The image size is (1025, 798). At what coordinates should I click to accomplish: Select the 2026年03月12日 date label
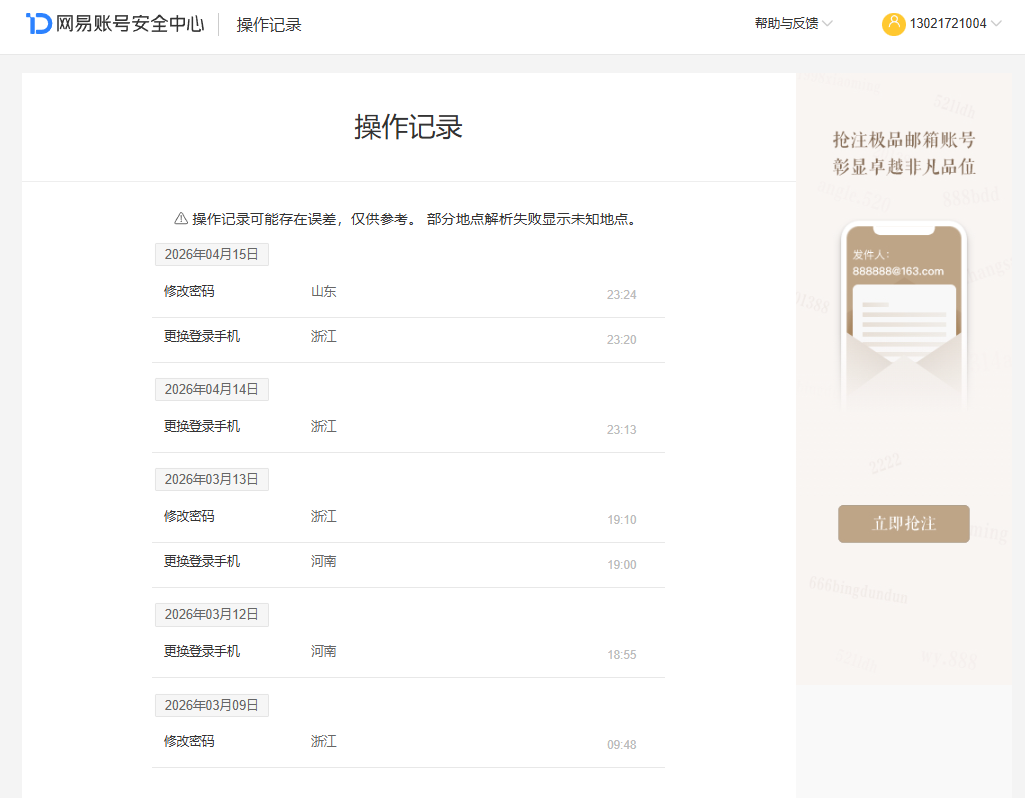(x=212, y=614)
